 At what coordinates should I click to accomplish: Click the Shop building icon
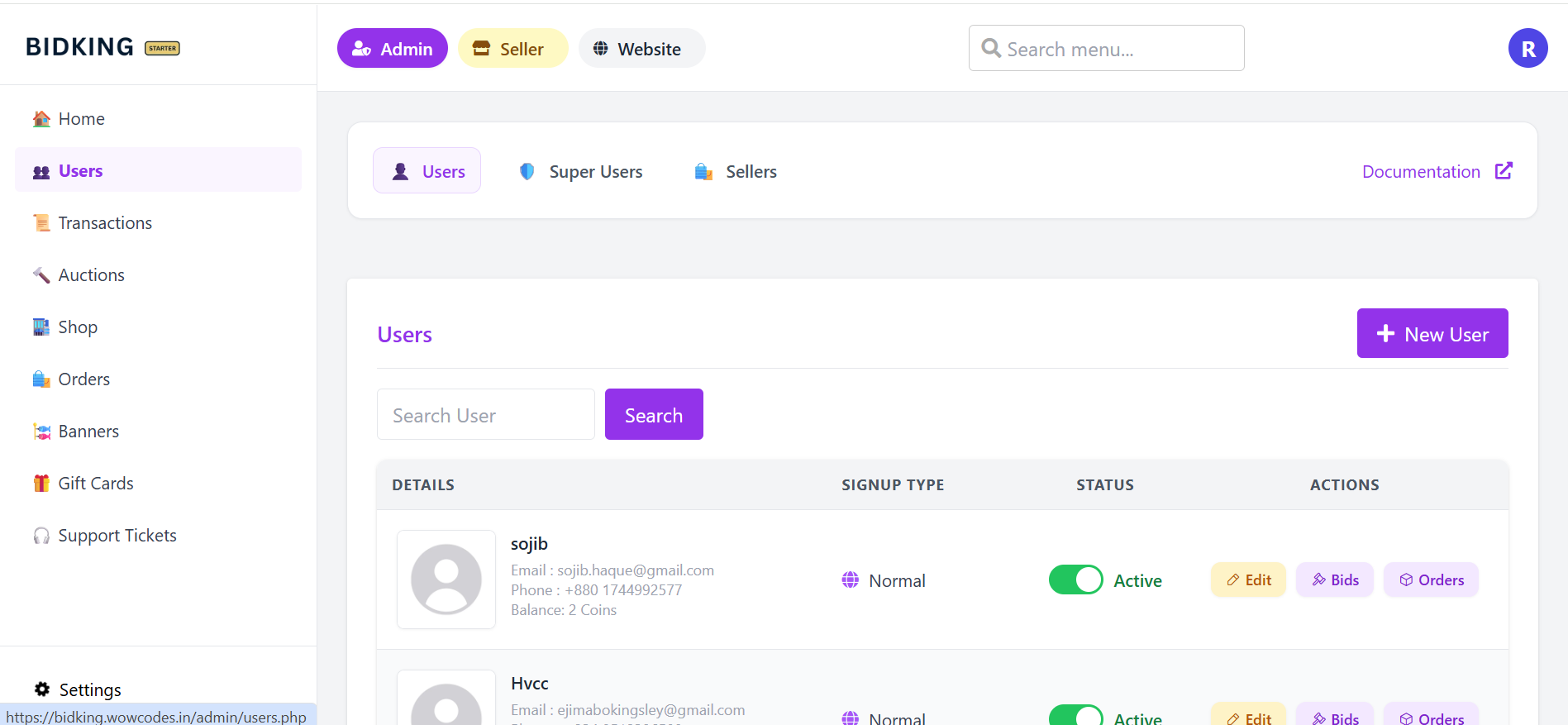pos(41,327)
